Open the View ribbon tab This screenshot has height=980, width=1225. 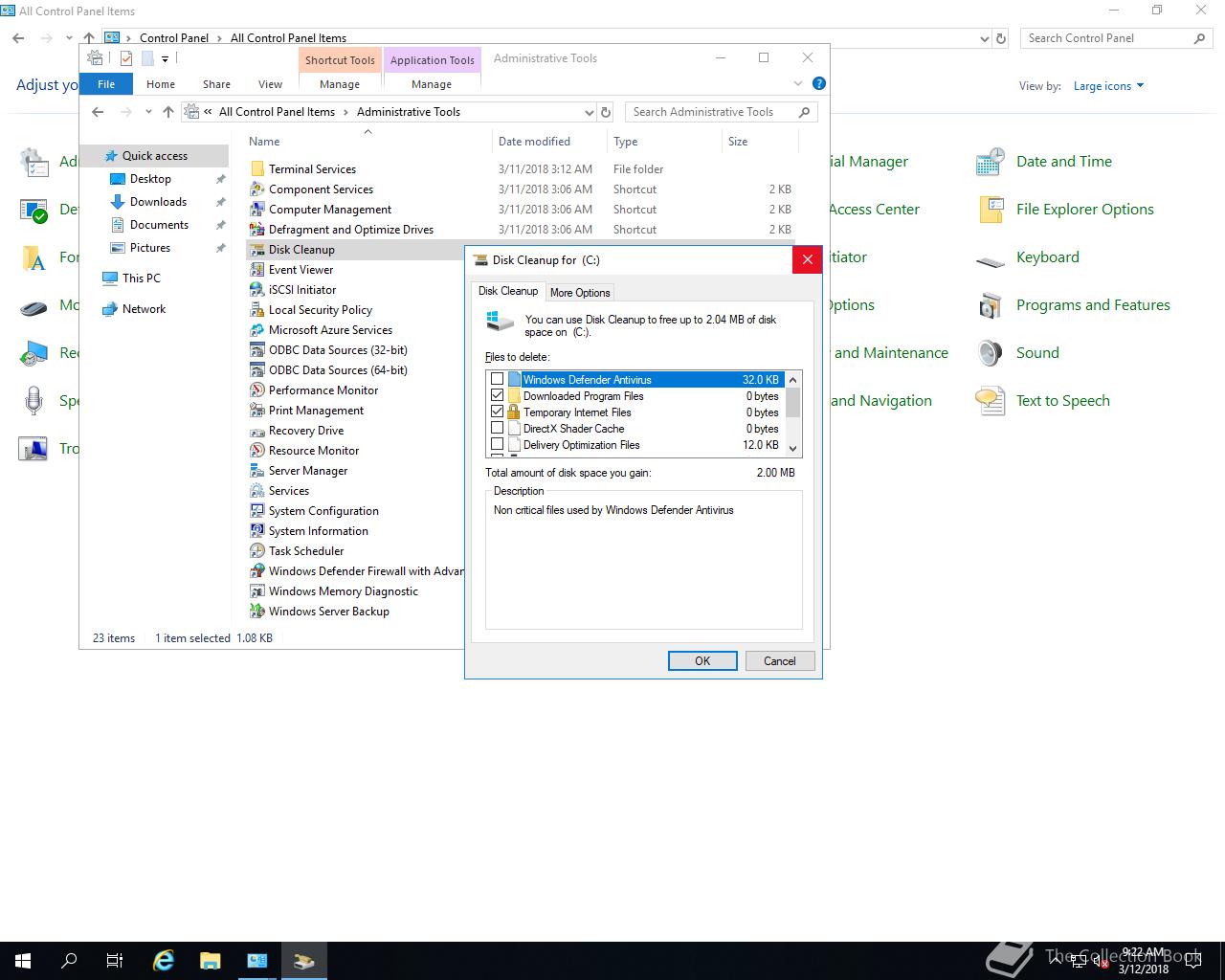(270, 84)
